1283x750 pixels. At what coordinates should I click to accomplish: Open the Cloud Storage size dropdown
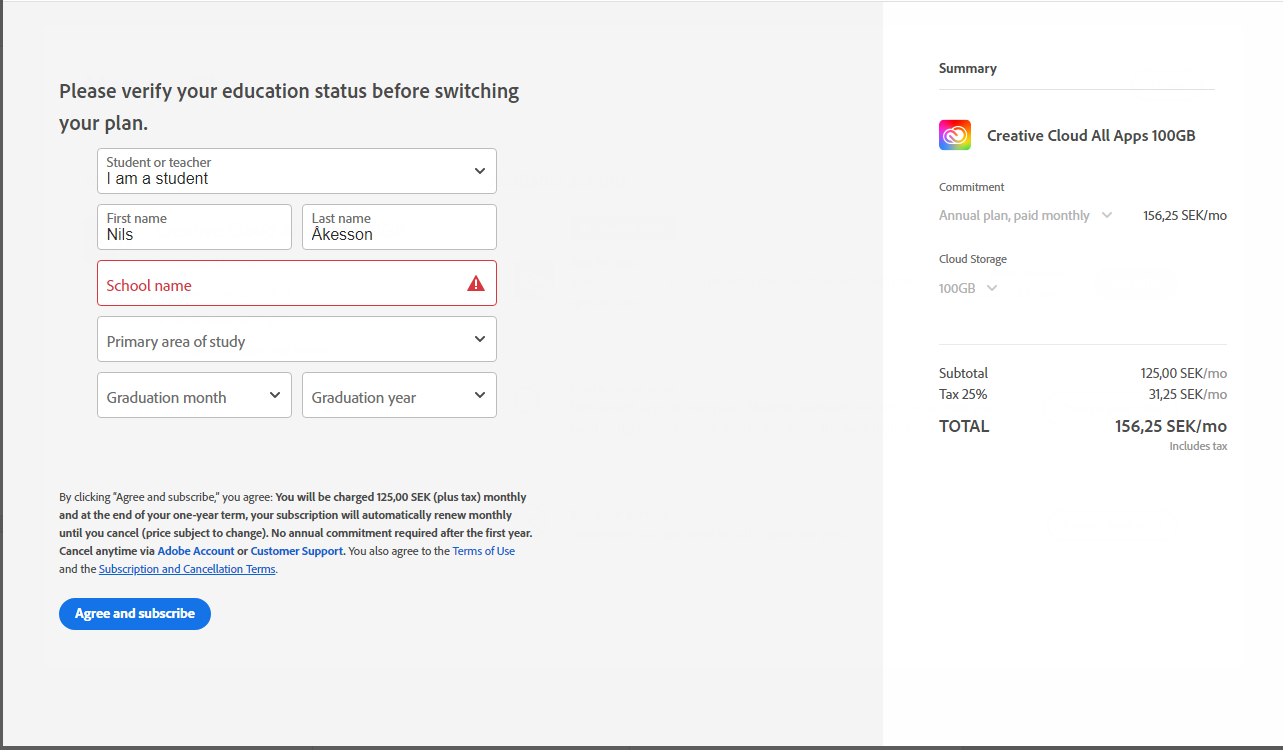click(967, 288)
